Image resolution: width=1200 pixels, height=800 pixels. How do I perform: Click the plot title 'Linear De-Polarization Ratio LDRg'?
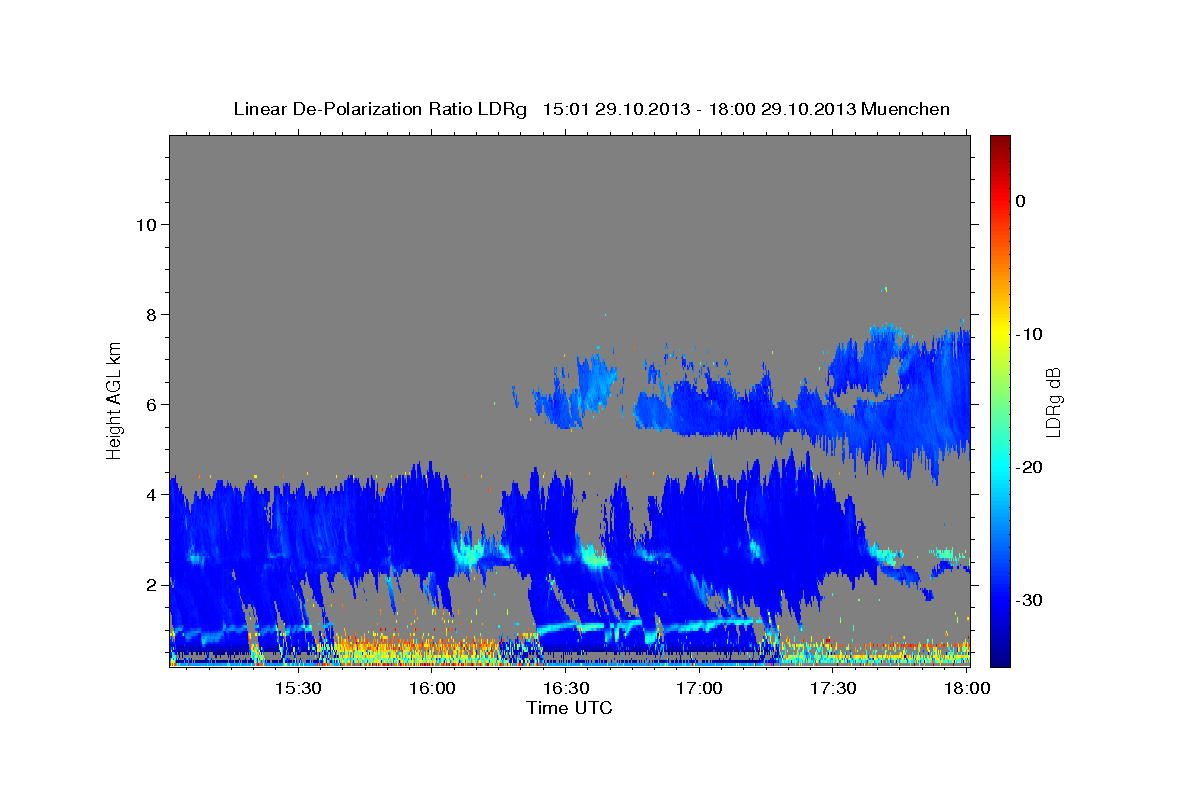[379, 109]
